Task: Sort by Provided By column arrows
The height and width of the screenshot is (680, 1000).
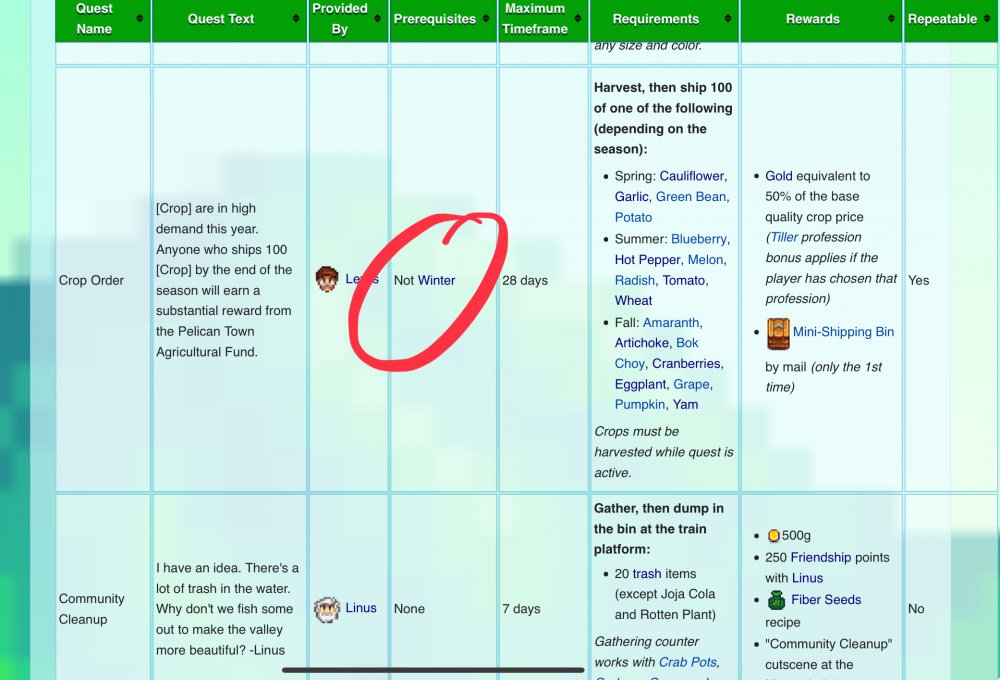Action: point(378,19)
